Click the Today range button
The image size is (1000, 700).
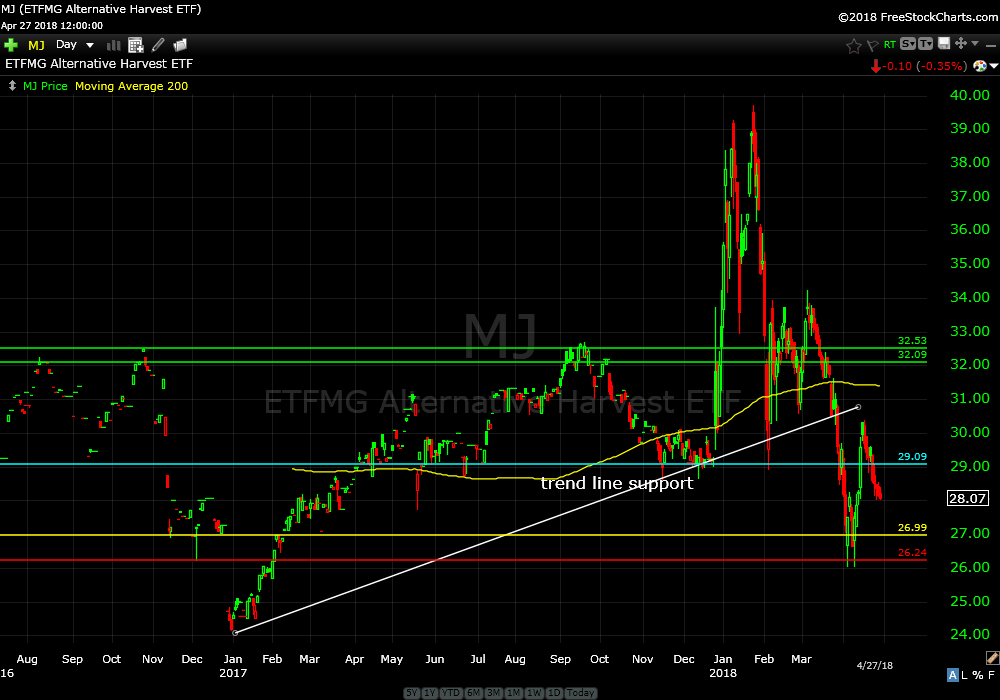pyautogui.click(x=580, y=693)
